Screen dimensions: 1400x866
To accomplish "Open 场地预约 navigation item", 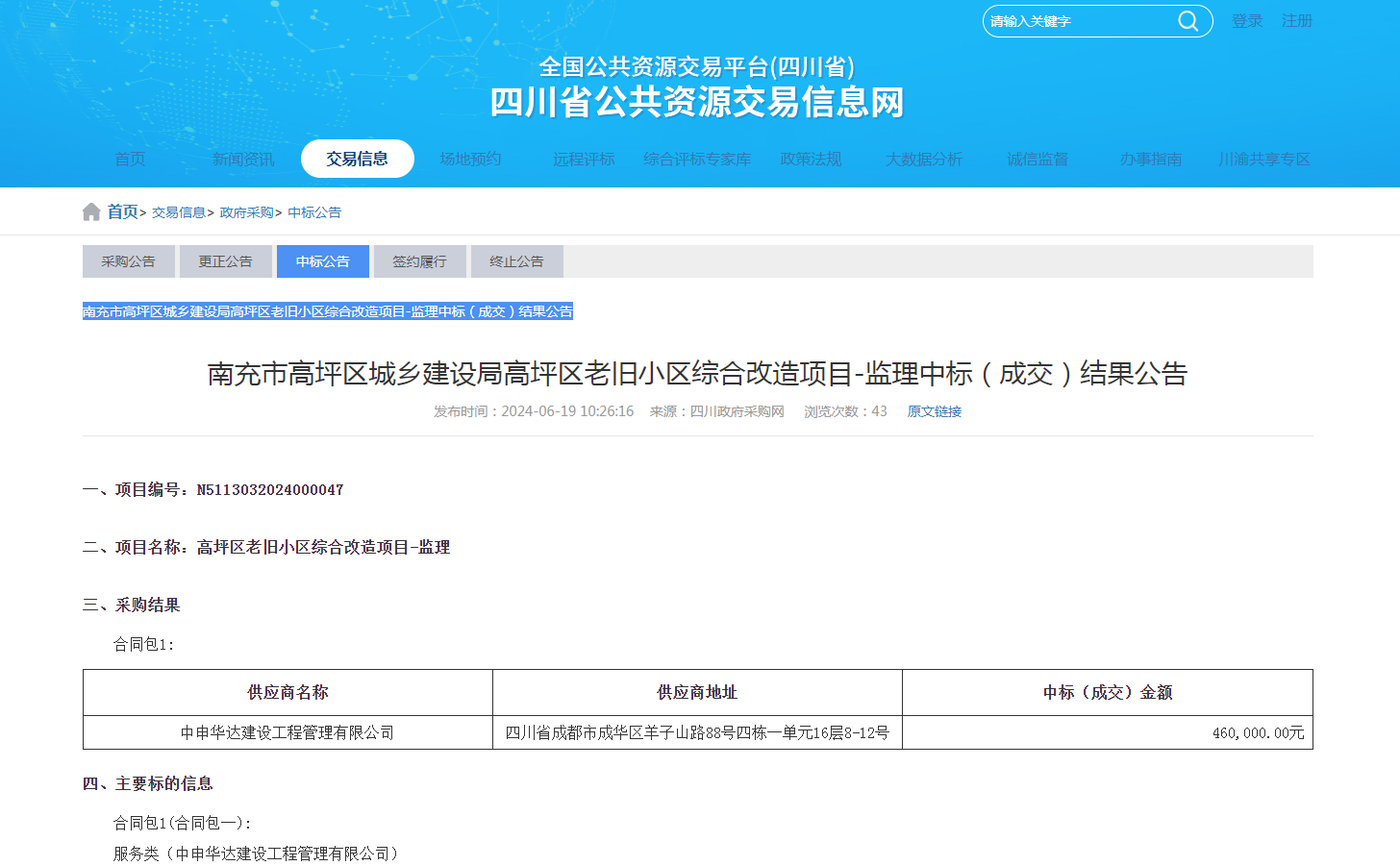I will 470,159.
